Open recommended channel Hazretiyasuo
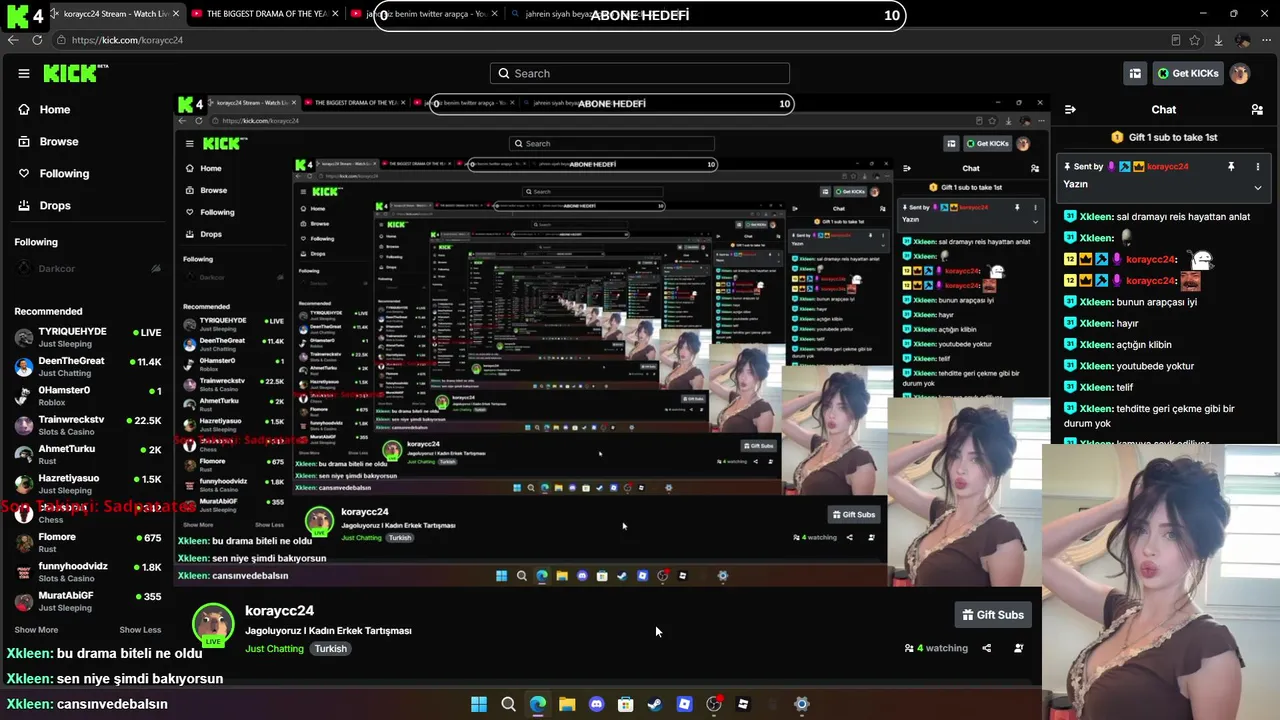Viewport: 1280px width, 720px height. pos(88,484)
